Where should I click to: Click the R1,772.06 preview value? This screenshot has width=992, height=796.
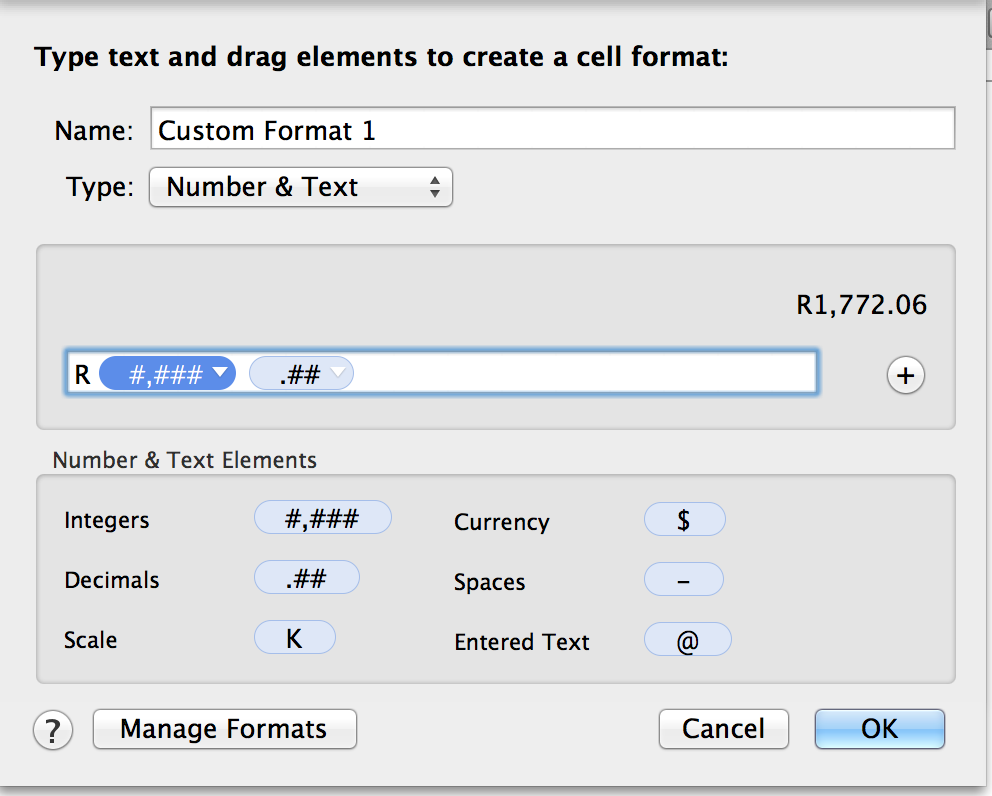coord(861,305)
